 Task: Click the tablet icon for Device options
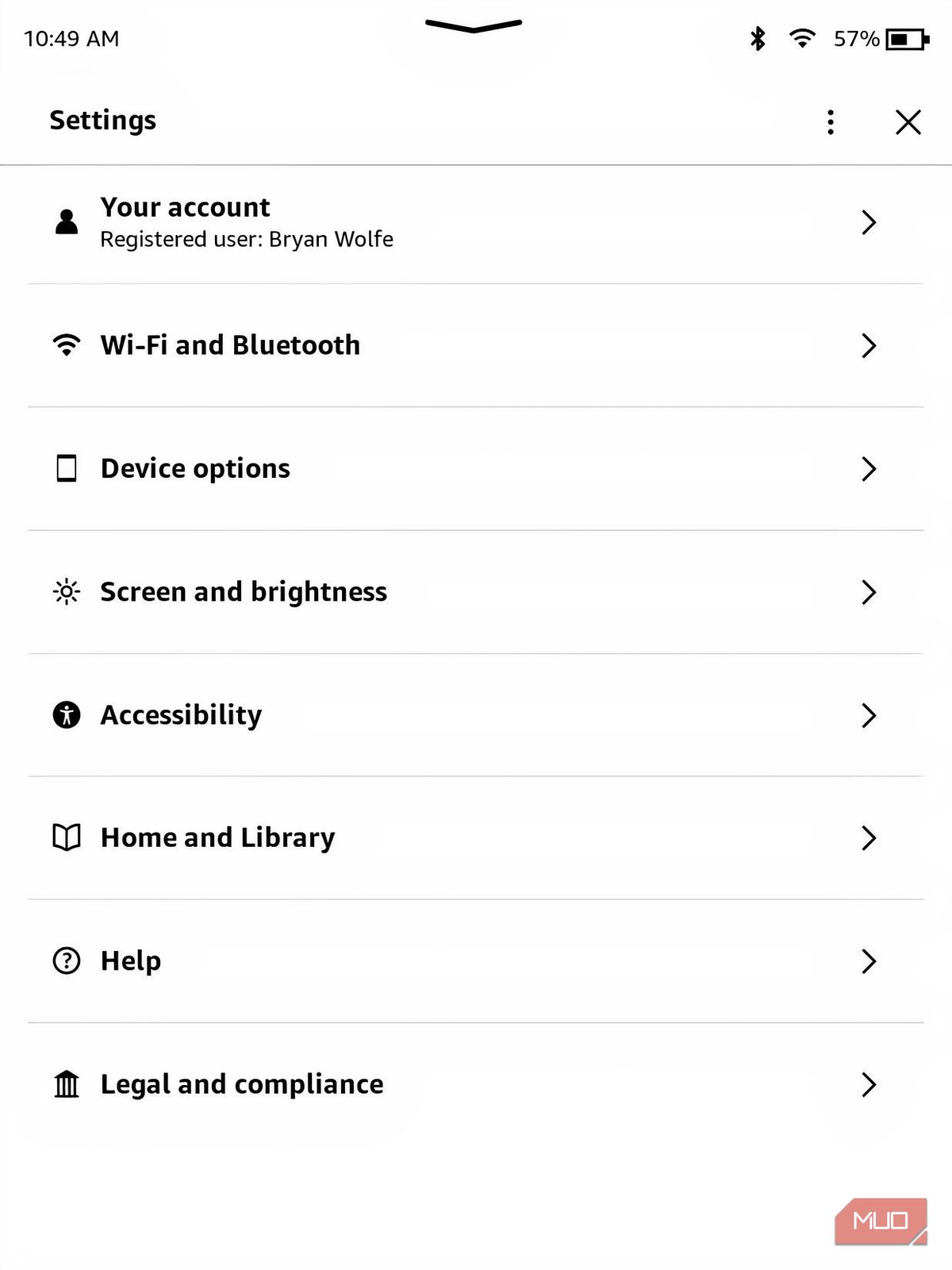67,468
